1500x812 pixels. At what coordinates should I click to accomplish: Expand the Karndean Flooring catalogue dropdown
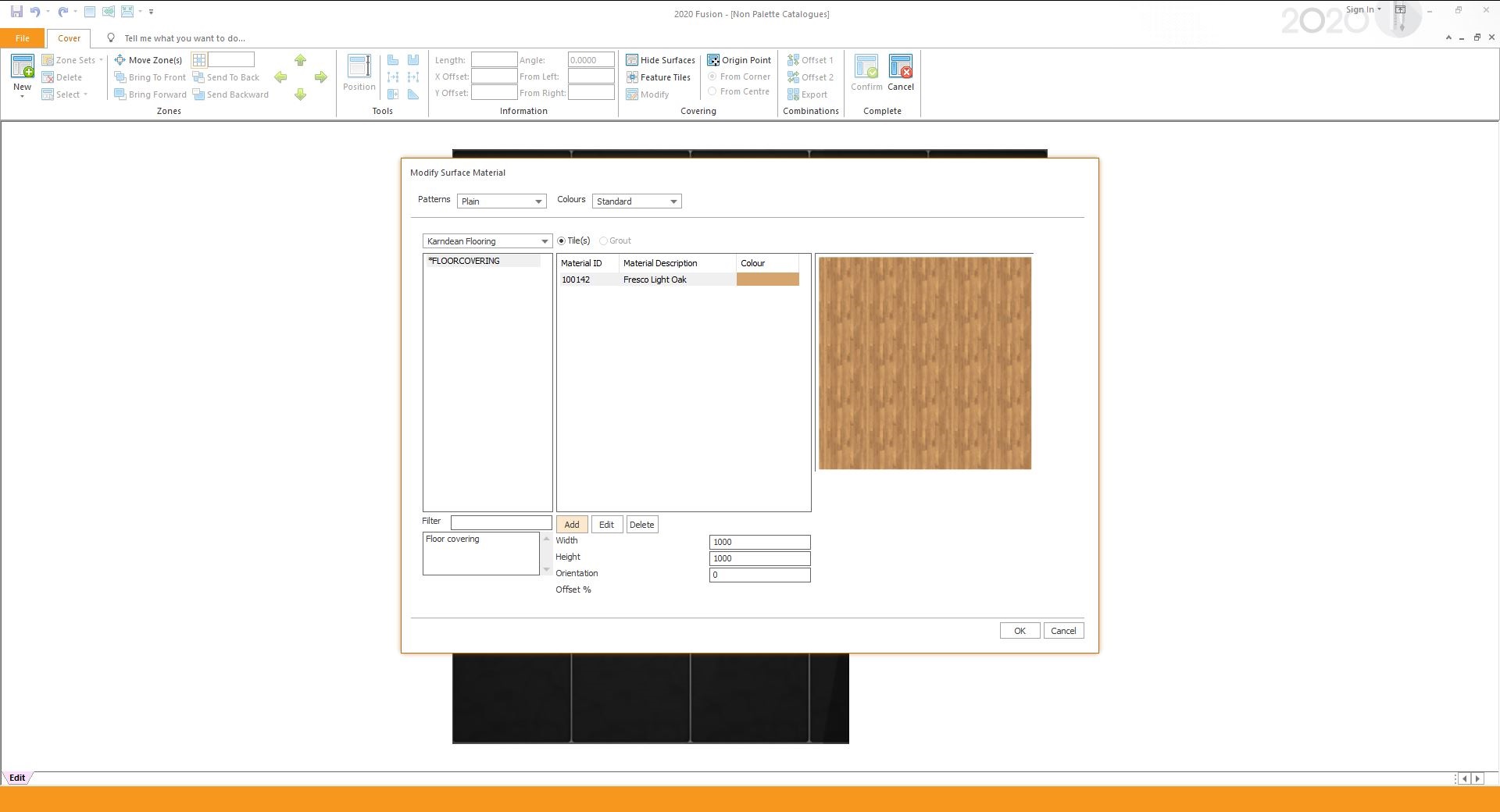[487, 241]
